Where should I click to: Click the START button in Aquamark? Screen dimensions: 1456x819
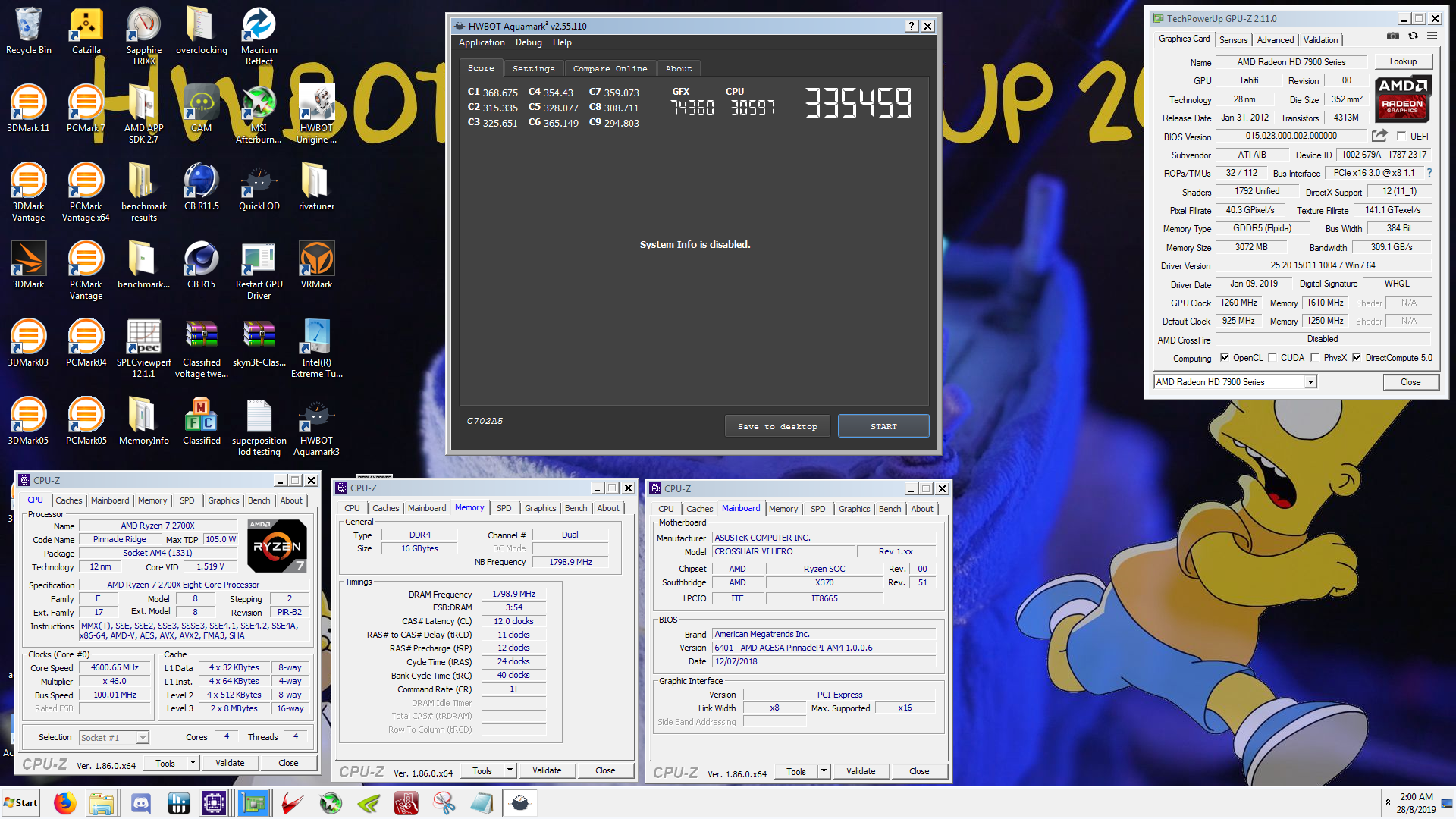coord(883,426)
